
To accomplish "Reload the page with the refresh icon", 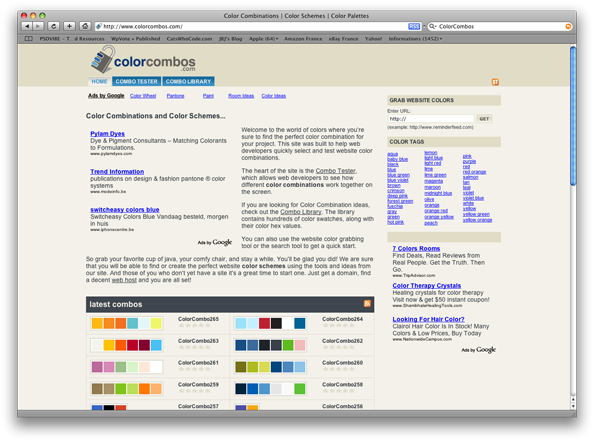I will pyautogui.click(x=53, y=26).
